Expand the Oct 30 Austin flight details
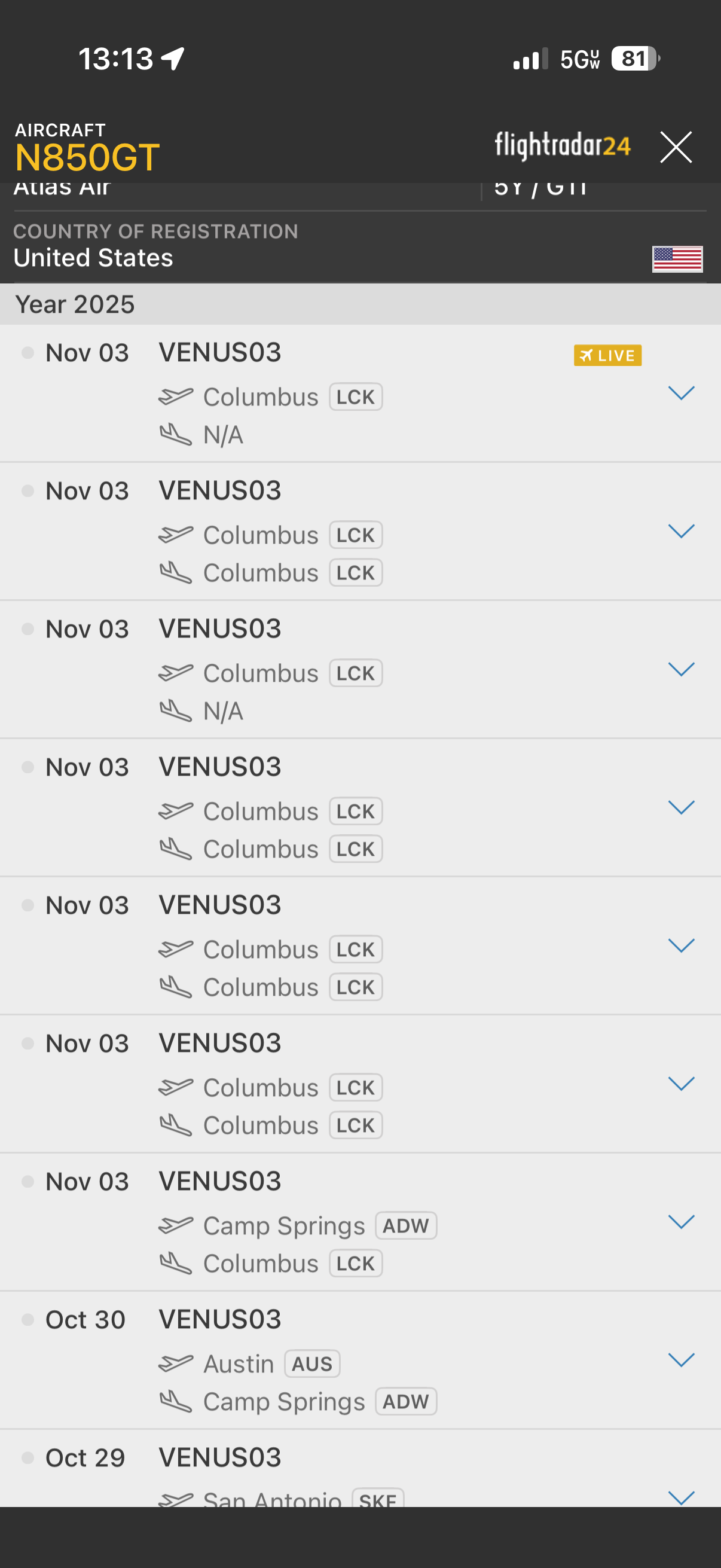The image size is (721, 1568). tap(681, 1360)
